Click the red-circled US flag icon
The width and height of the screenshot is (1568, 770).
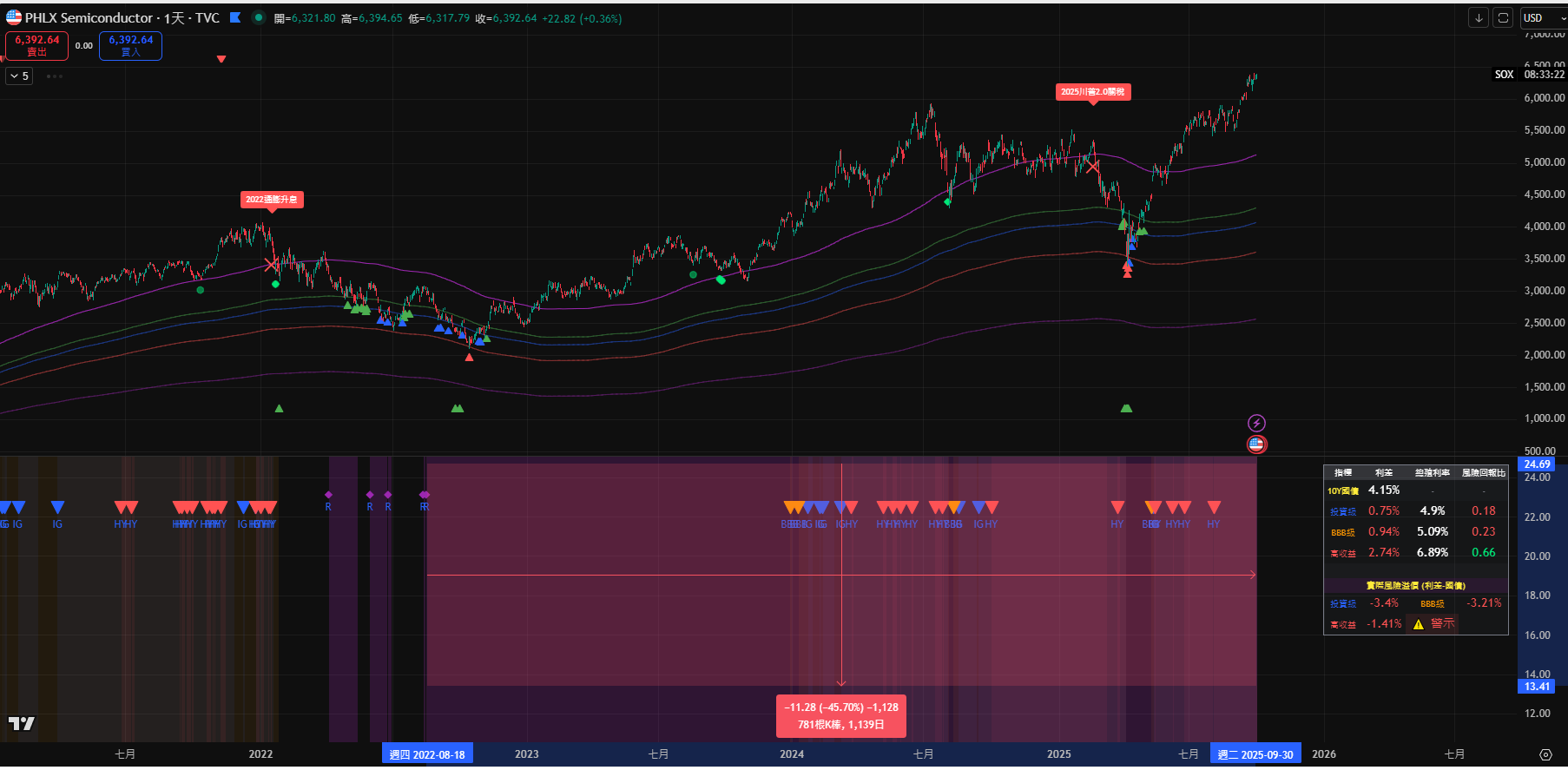pyautogui.click(x=1256, y=444)
